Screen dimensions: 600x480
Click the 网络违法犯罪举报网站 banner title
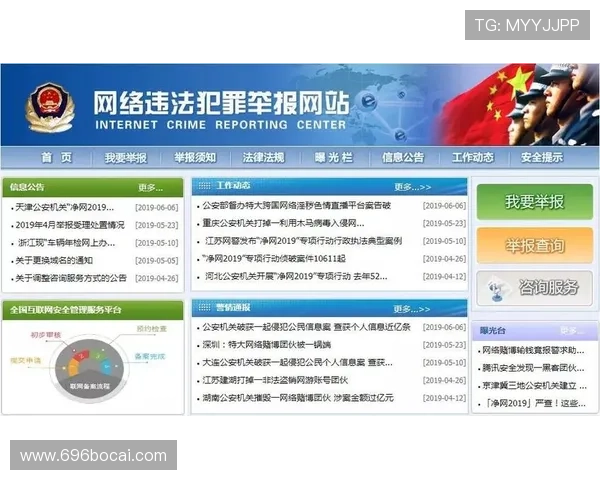click(x=222, y=103)
